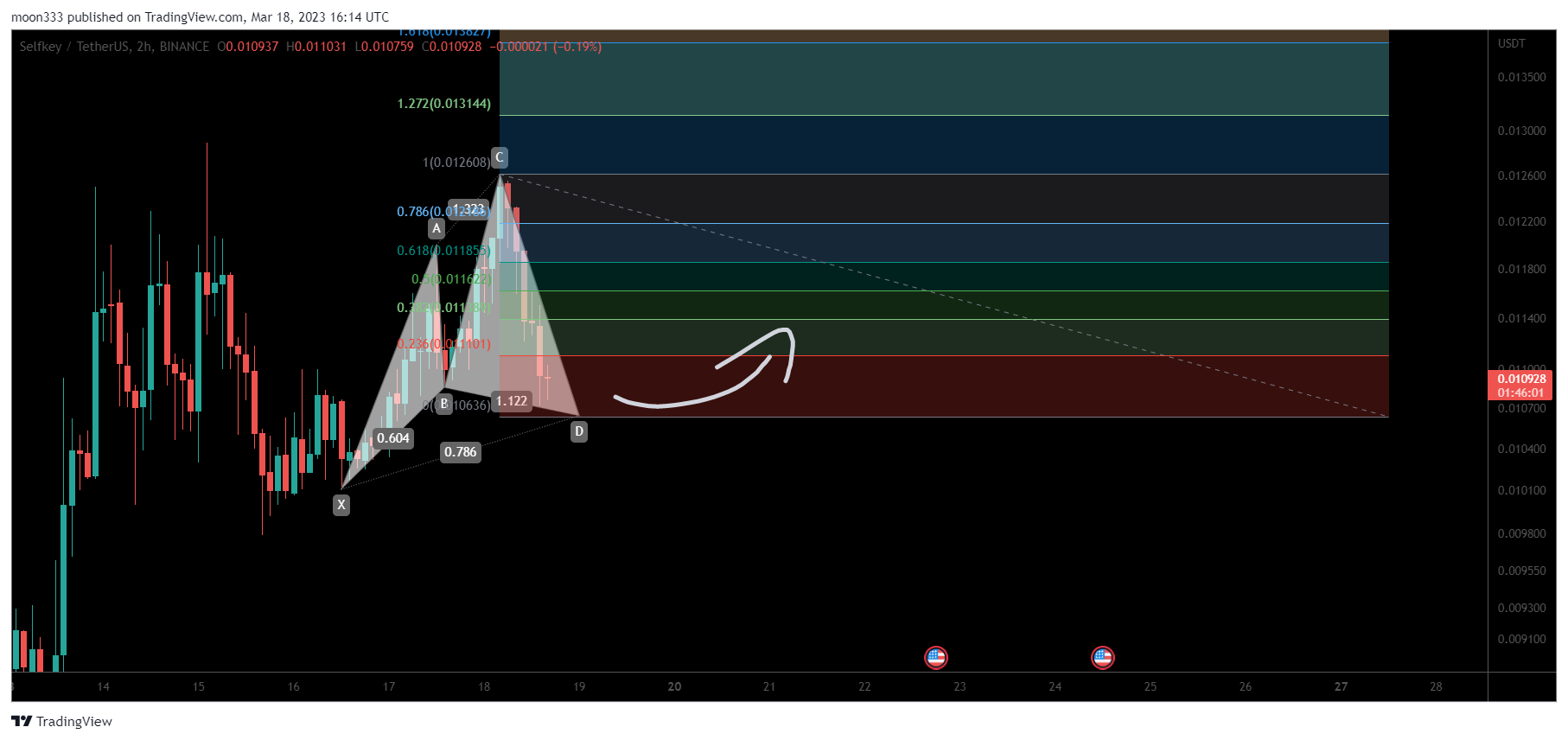The height and width of the screenshot is (740, 1568).
Task: Click the 0.604 ratio label
Action: (393, 438)
